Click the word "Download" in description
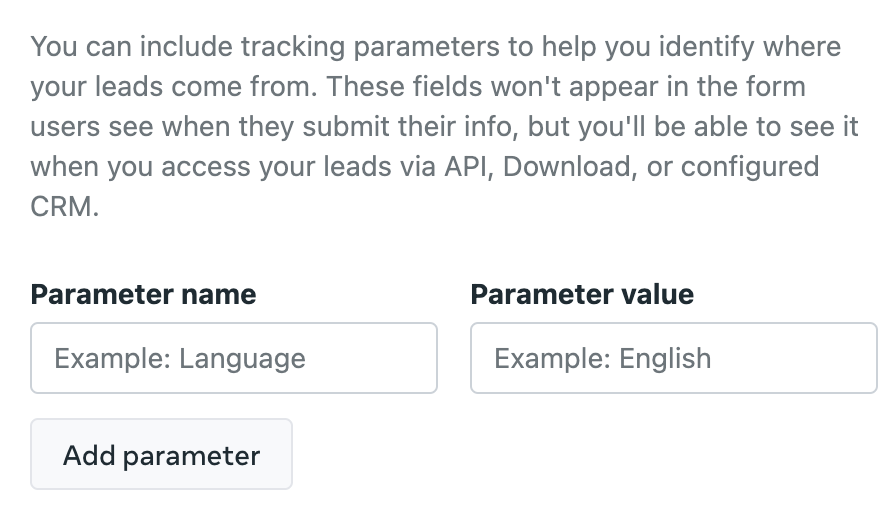894x516 pixels. (567, 167)
